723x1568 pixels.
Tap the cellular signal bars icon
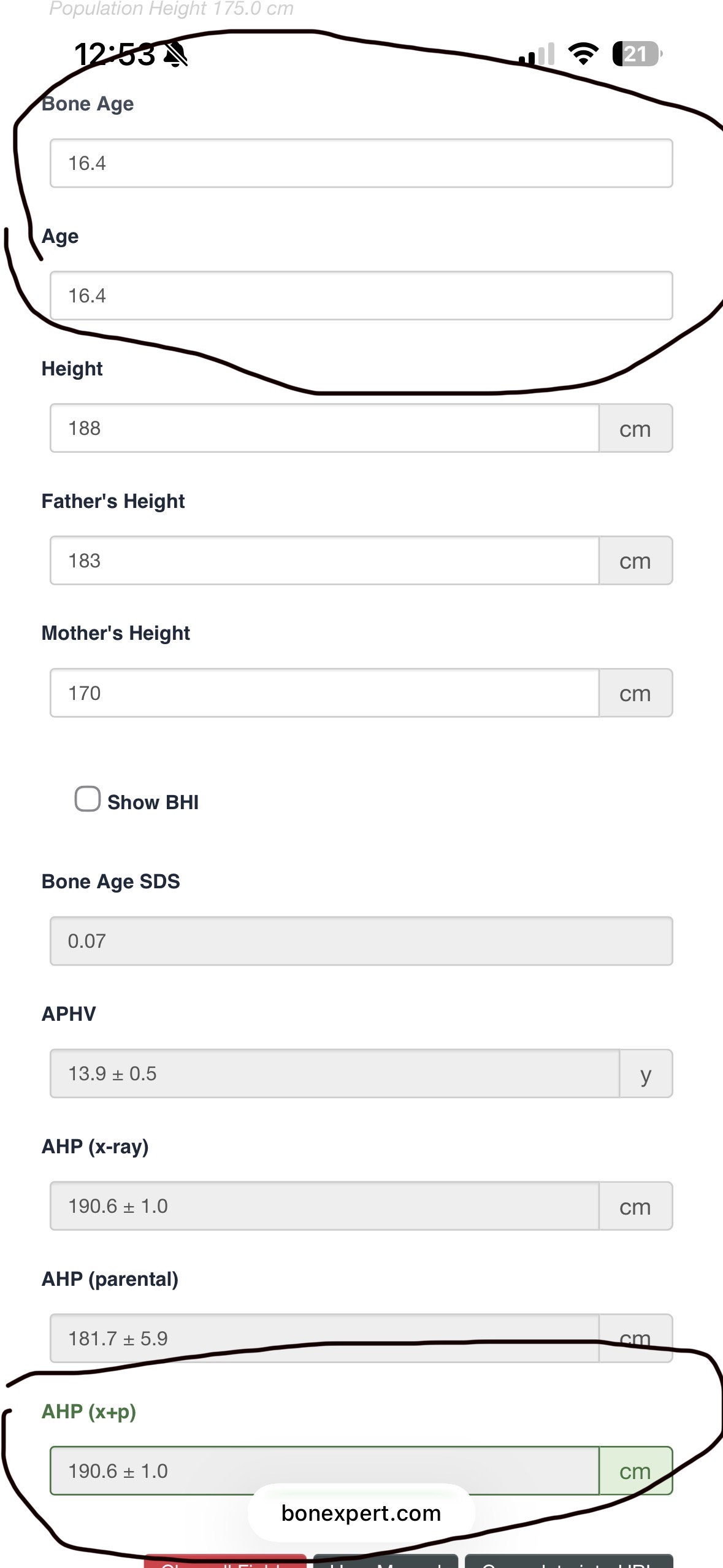537,54
